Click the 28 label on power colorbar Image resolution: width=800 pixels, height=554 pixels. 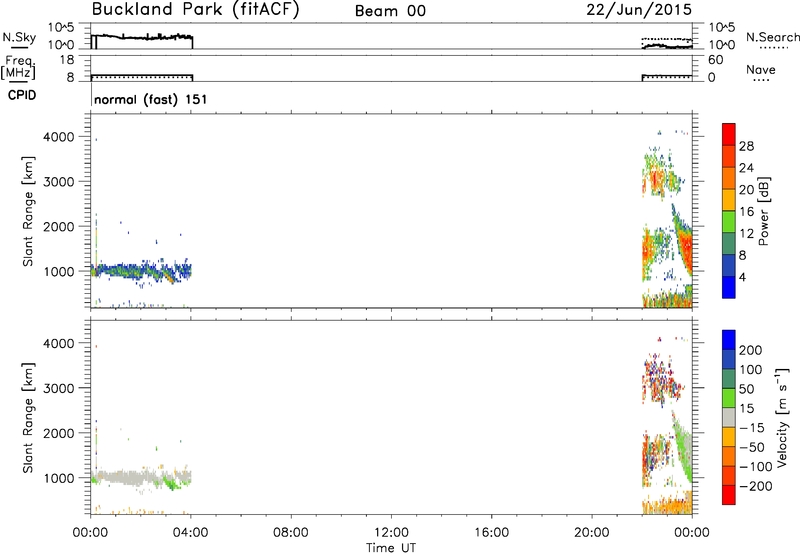tap(746, 146)
